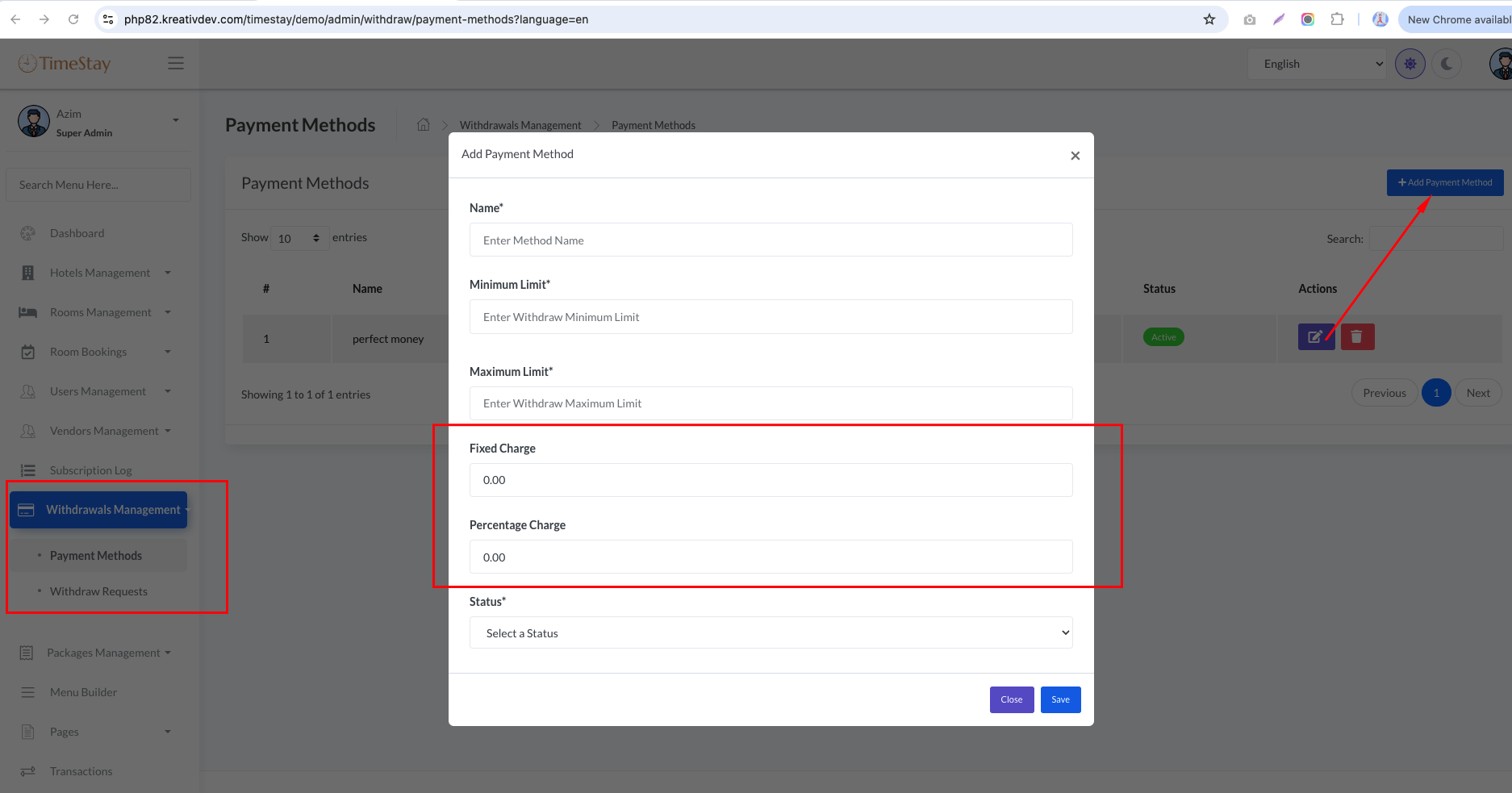The height and width of the screenshot is (793, 1512).
Task: Reload the page with refresh icon
Action: coord(73,19)
